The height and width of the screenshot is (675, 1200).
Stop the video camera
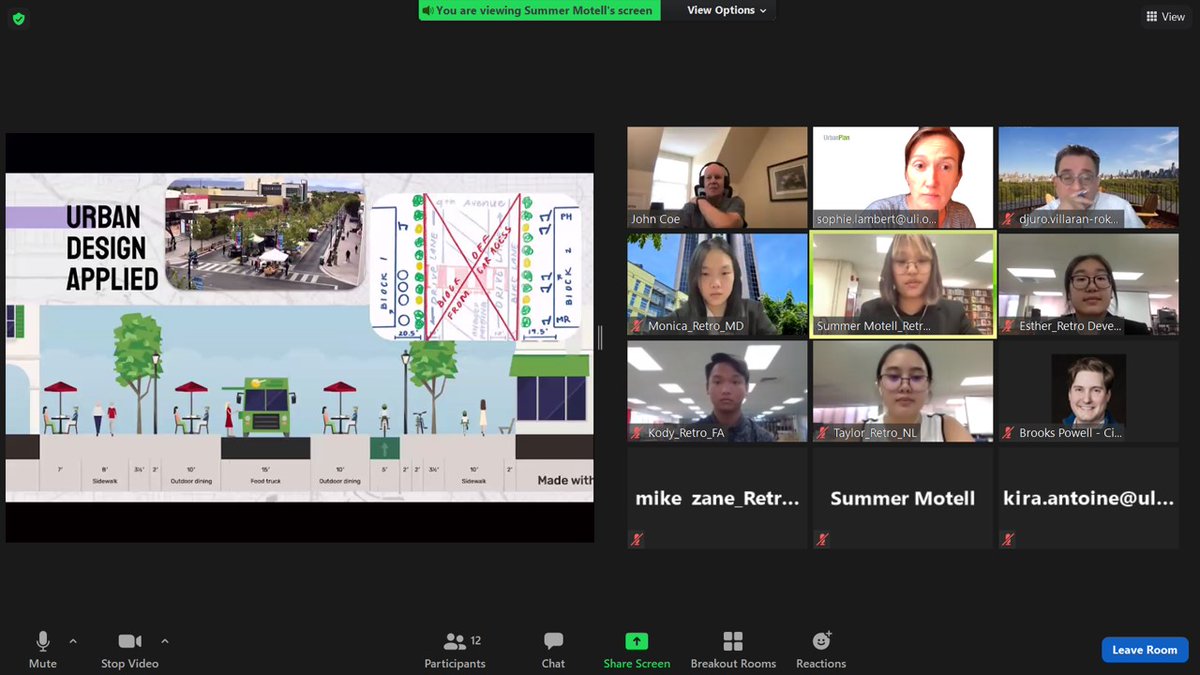click(130, 649)
